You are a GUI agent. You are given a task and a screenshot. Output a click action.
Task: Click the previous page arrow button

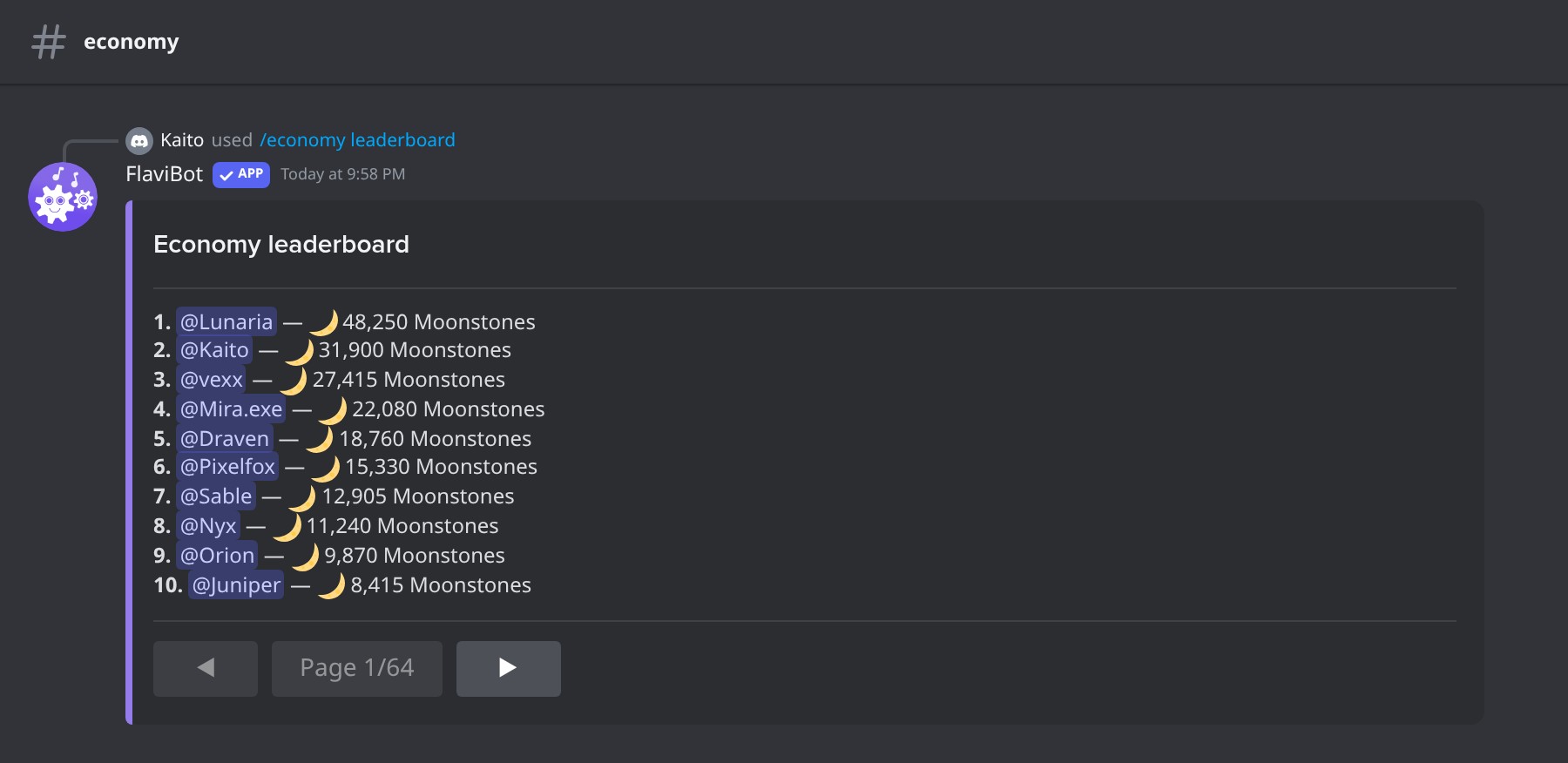point(206,669)
